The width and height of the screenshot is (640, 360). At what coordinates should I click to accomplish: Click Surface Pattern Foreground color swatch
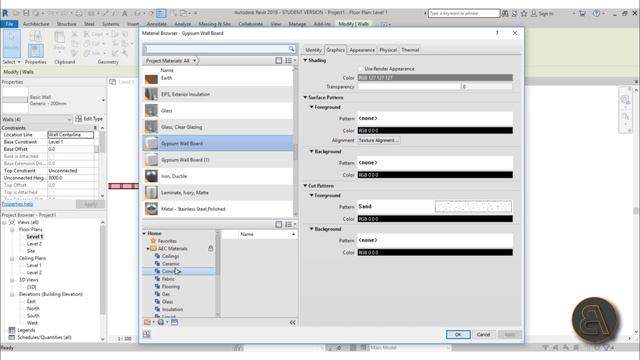pyautogui.click(x=435, y=131)
